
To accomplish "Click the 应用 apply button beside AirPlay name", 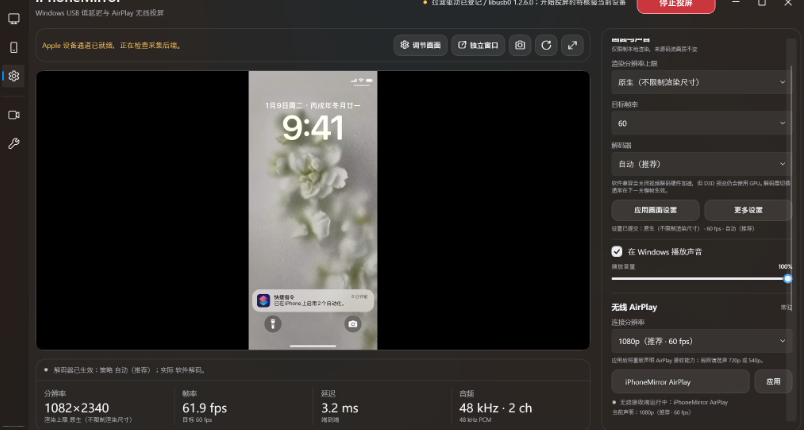I will coord(773,382).
